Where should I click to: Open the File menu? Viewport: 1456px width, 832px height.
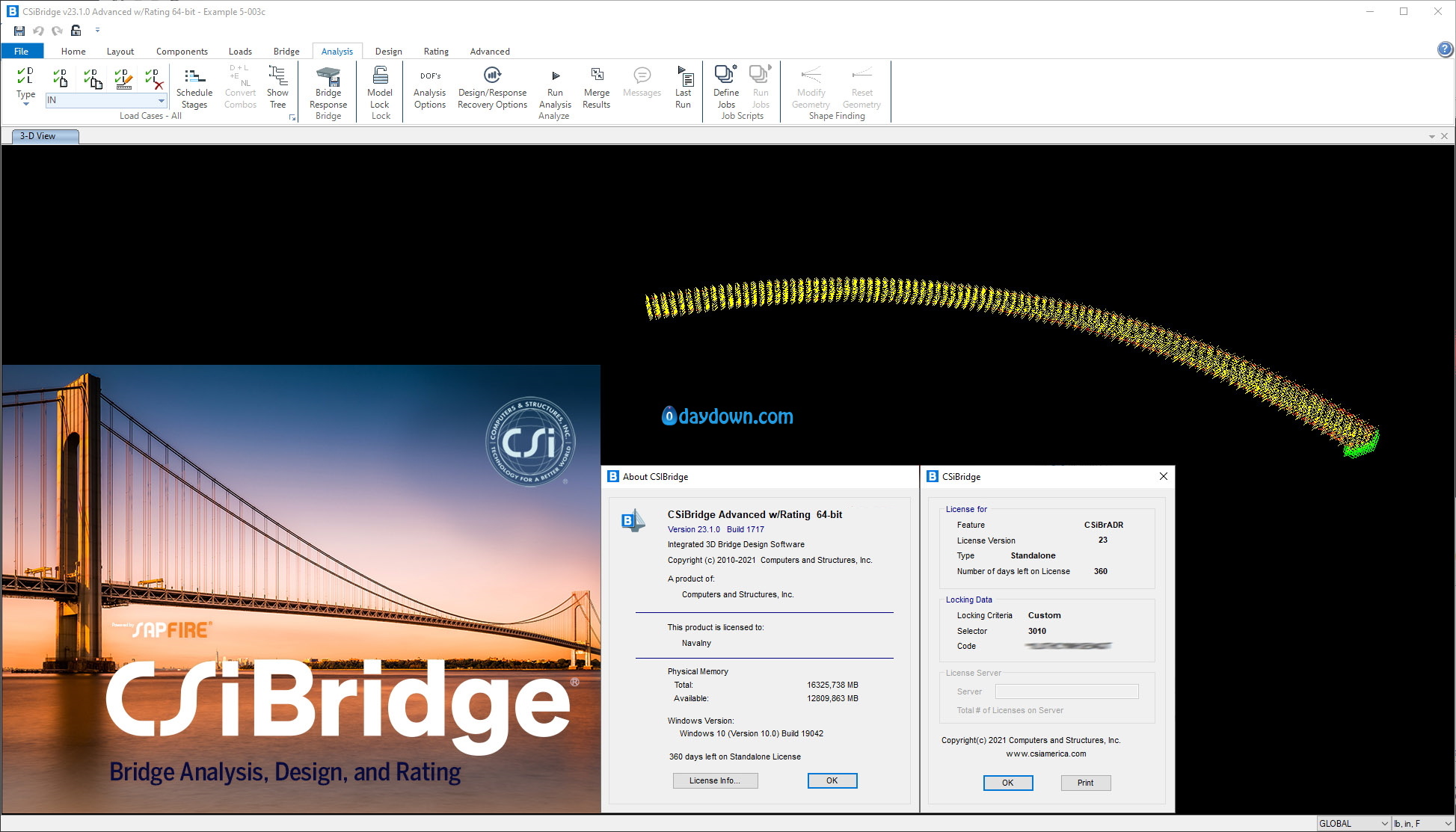pyautogui.click(x=22, y=51)
